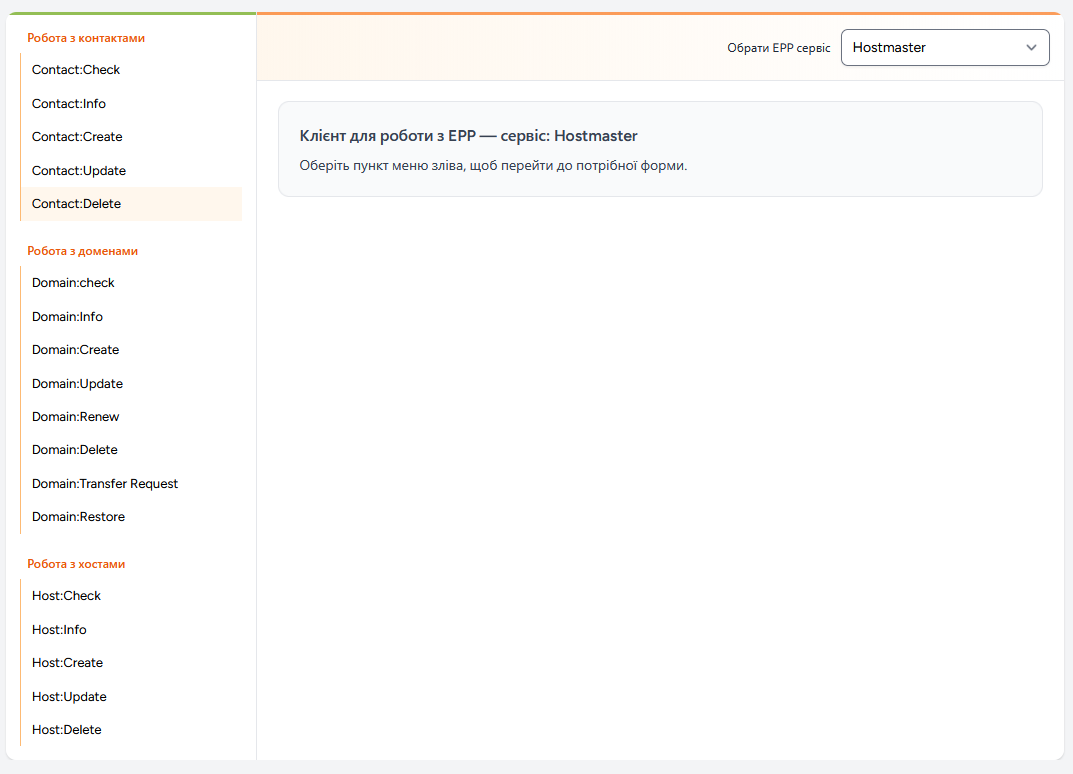Select Host:Create from the hosts menu
1073x774 pixels.
click(67, 662)
